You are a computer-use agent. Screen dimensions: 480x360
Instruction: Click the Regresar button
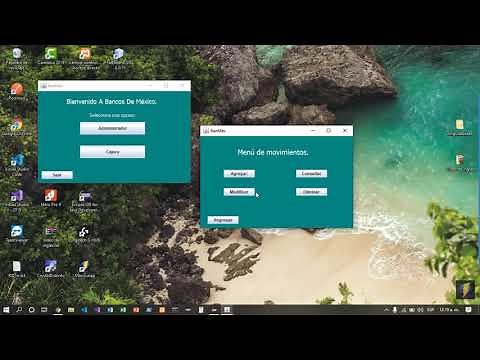pyautogui.click(x=223, y=220)
